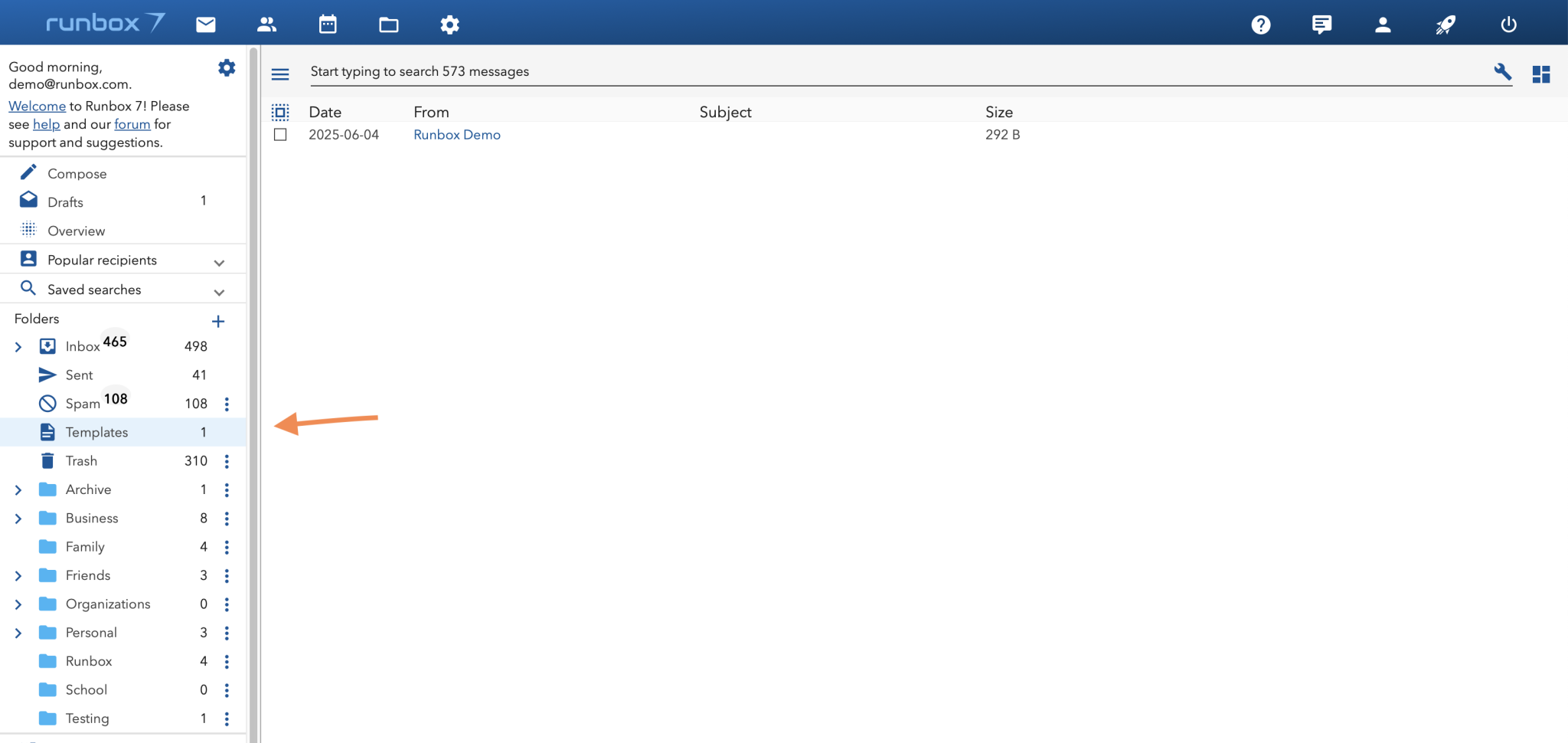Open the search wrench tool icon
Viewport: 1568px width, 743px height.
coord(1502,72)
